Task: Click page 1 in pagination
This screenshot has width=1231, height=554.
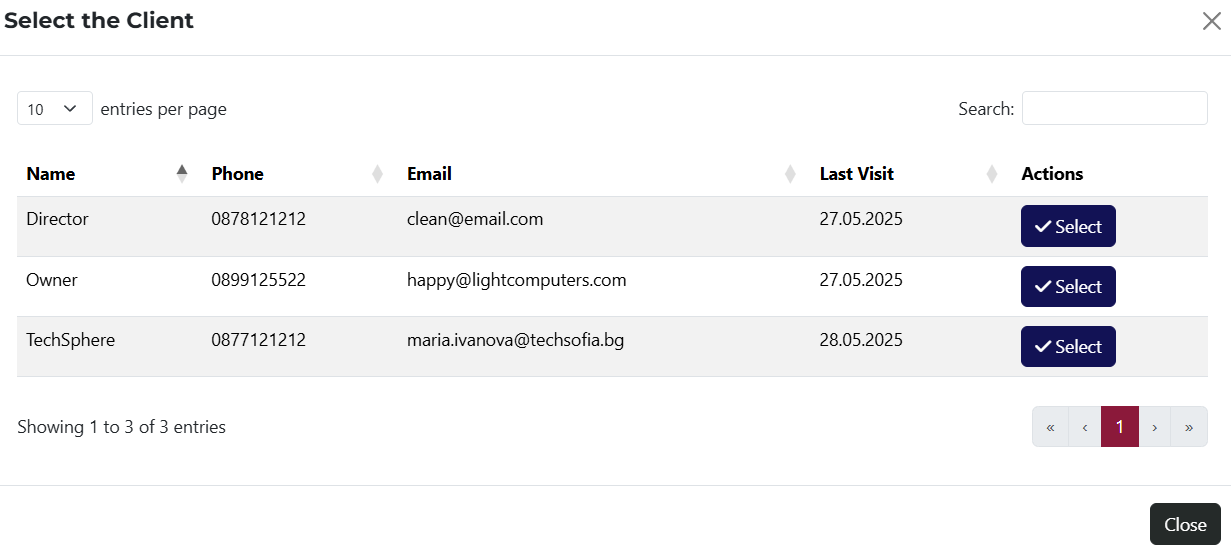Action: [1120, 427]
